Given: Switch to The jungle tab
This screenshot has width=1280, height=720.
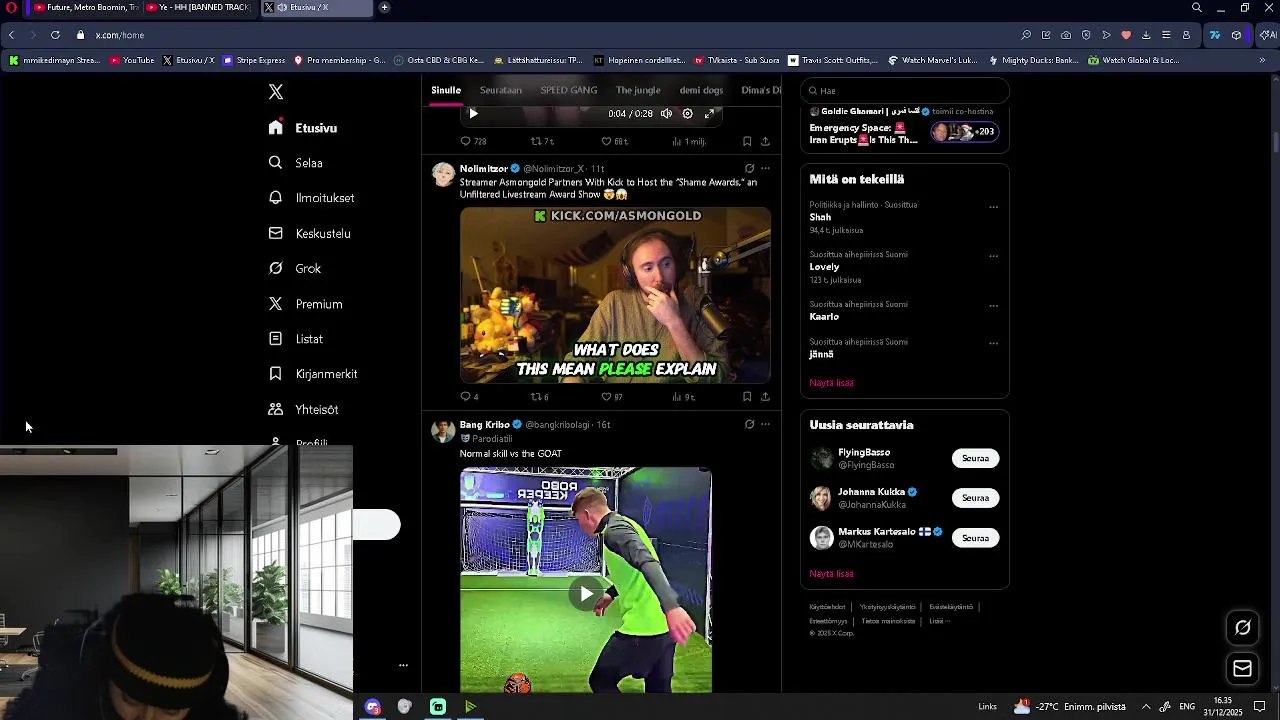Looking at the screenshot, I should click(x=638, y=90).
